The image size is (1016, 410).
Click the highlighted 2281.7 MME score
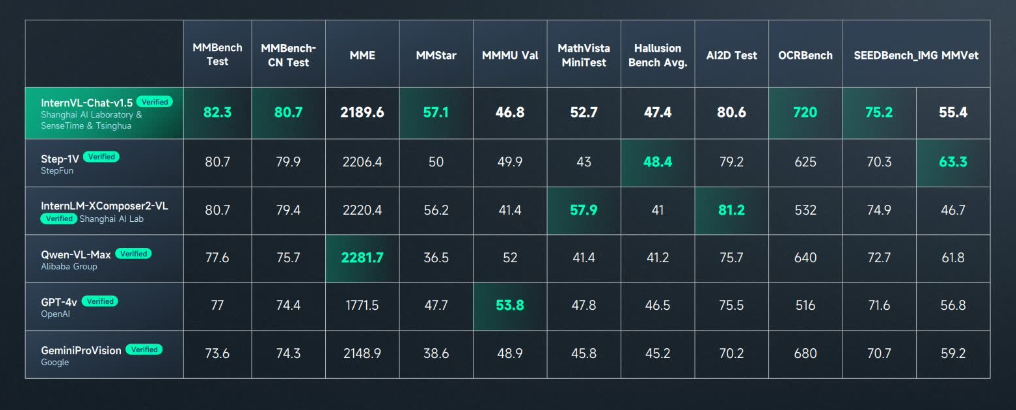[362, 258]
